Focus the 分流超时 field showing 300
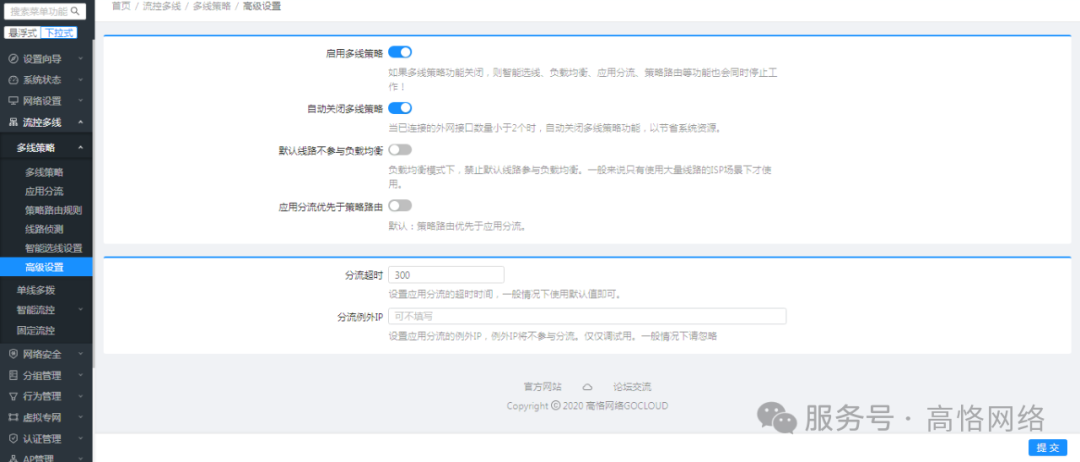 [446, 275]
